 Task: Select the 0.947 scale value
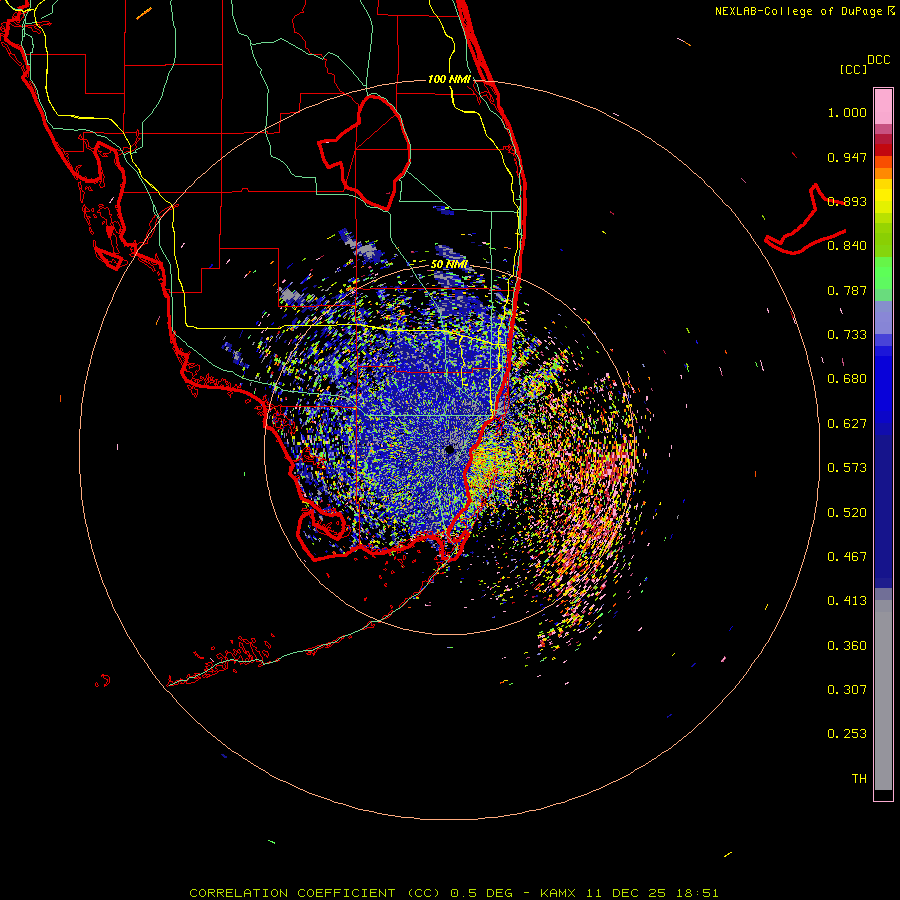tap(847, 157)
